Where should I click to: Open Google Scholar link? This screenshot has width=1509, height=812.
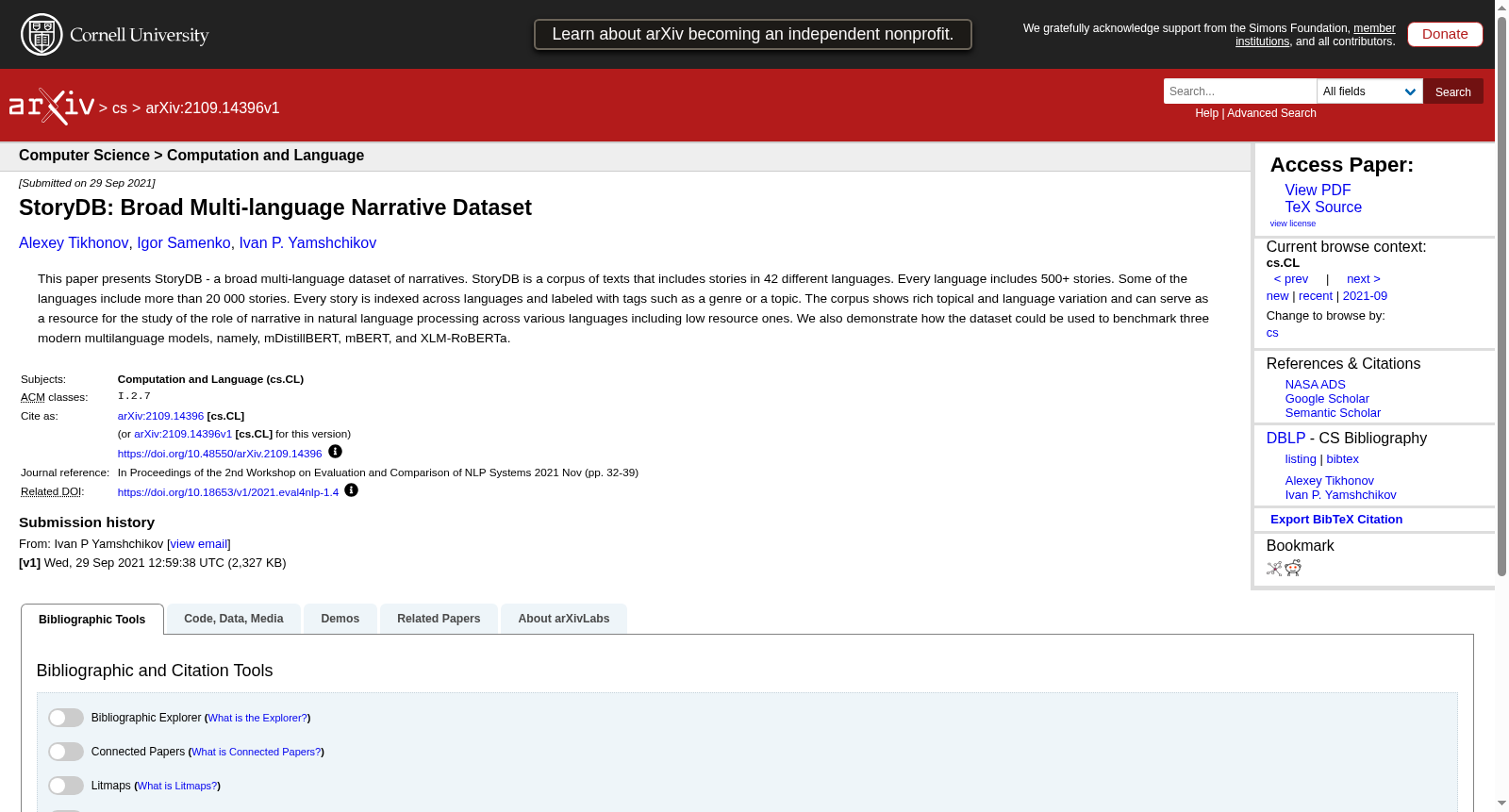coord(1327,399)
